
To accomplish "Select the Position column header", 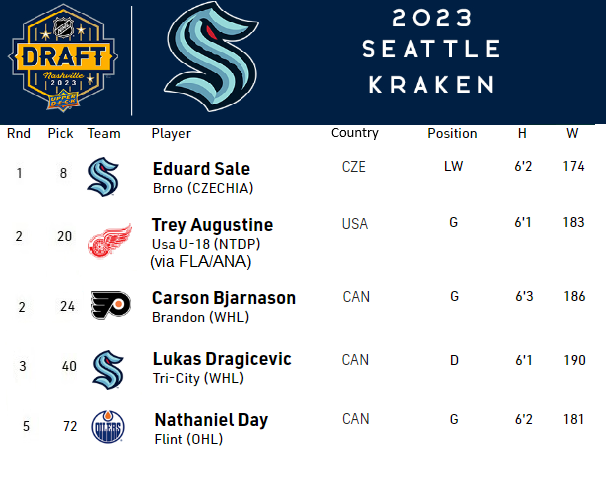I will [x=452, y=133].
